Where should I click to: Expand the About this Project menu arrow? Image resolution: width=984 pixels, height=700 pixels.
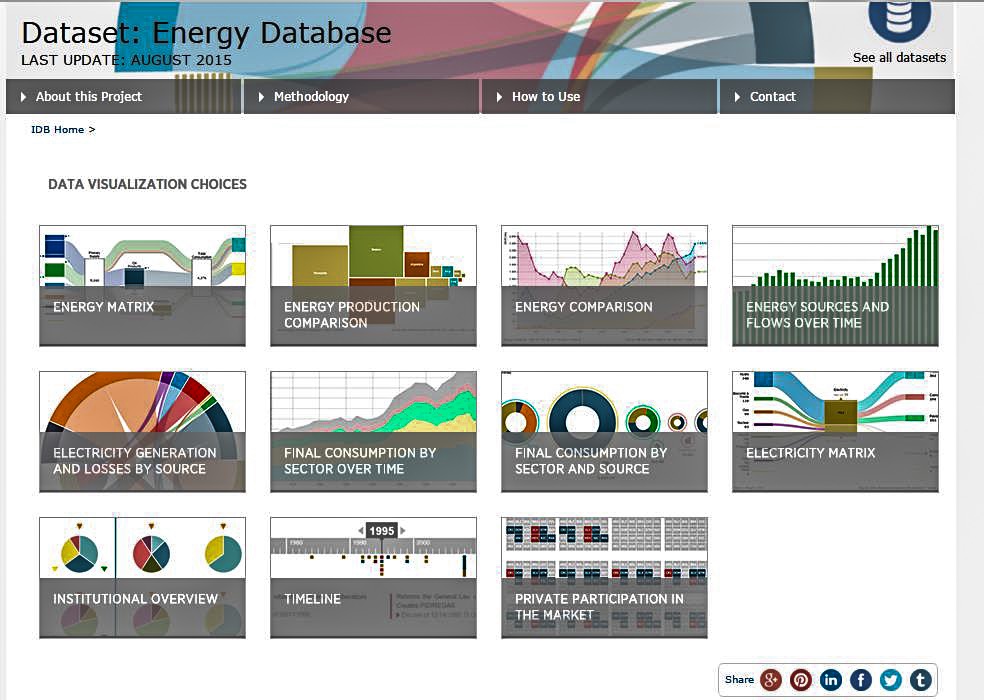[x=22, y=96]
